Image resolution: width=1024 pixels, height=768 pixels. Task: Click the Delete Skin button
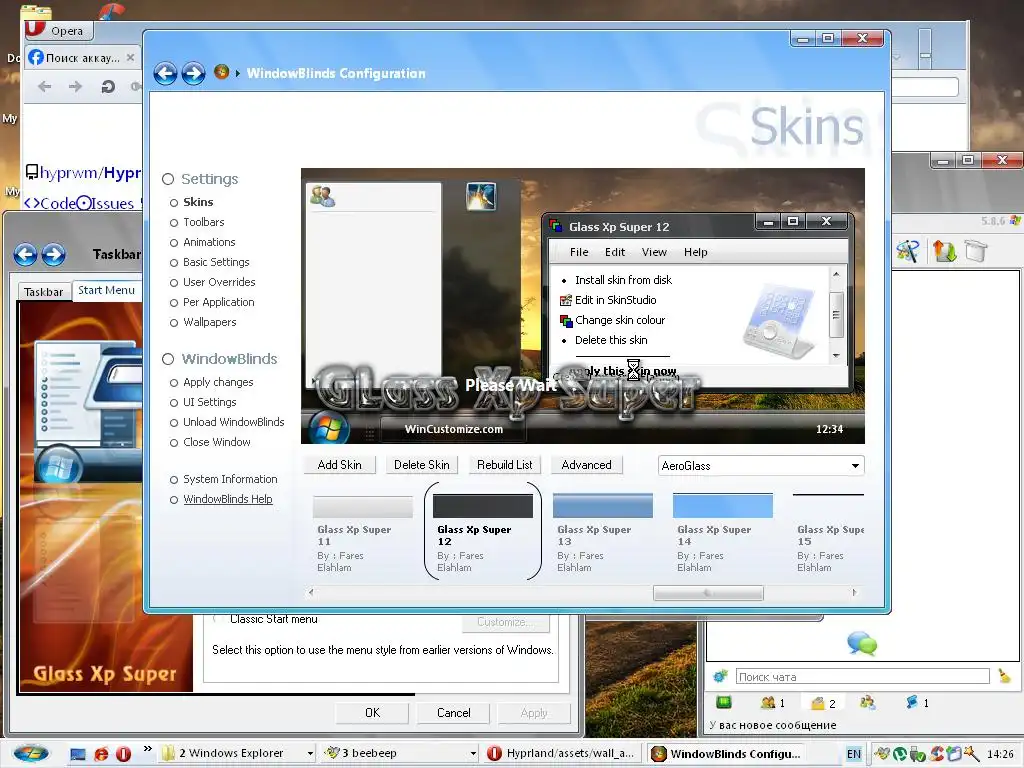pyautogui.click(x=421, y=465)
